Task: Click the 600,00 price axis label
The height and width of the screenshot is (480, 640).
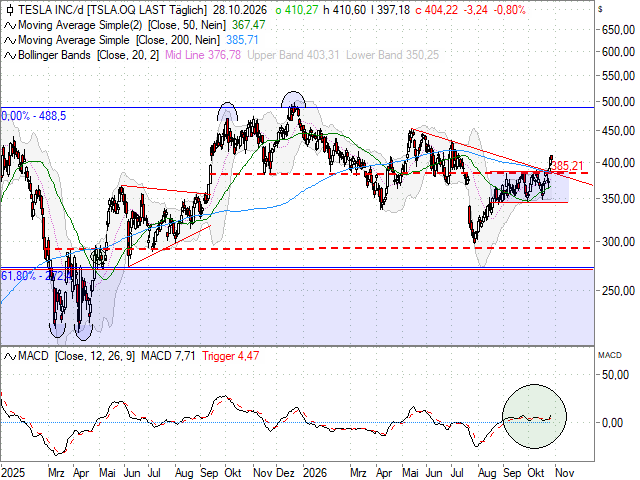Action: click(618, 52)
